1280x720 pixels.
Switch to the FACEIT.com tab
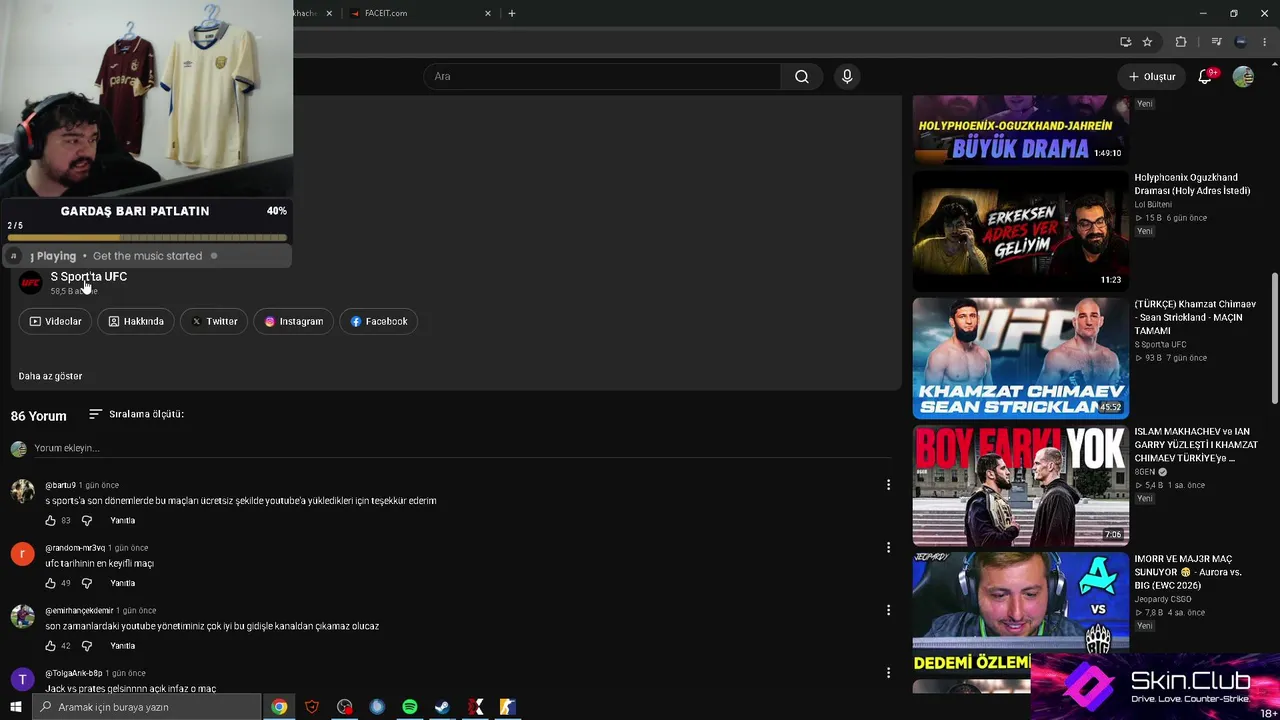(x=418, y=13)
